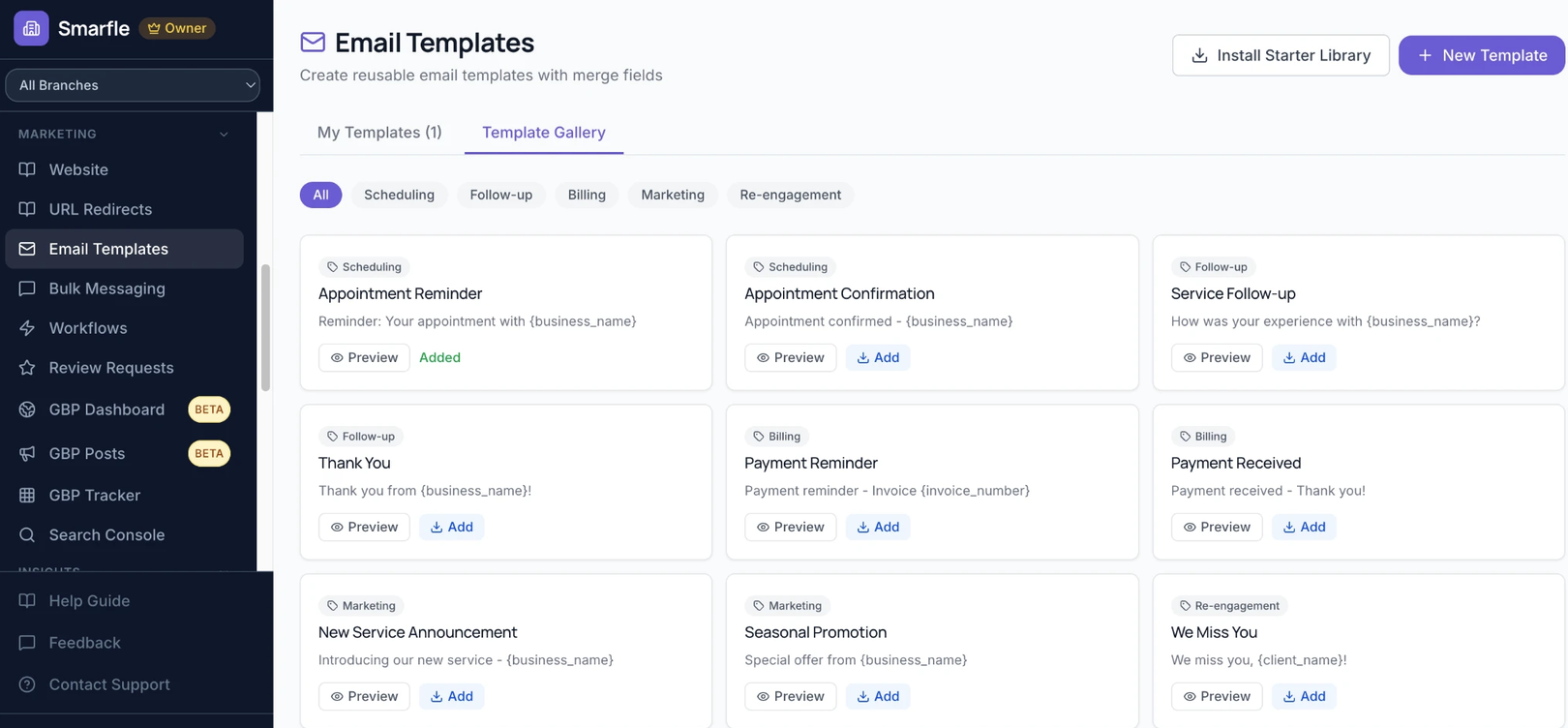Add the We Miss You template
This screenshot has height=728, width=1568.
tap(1304, 696)
